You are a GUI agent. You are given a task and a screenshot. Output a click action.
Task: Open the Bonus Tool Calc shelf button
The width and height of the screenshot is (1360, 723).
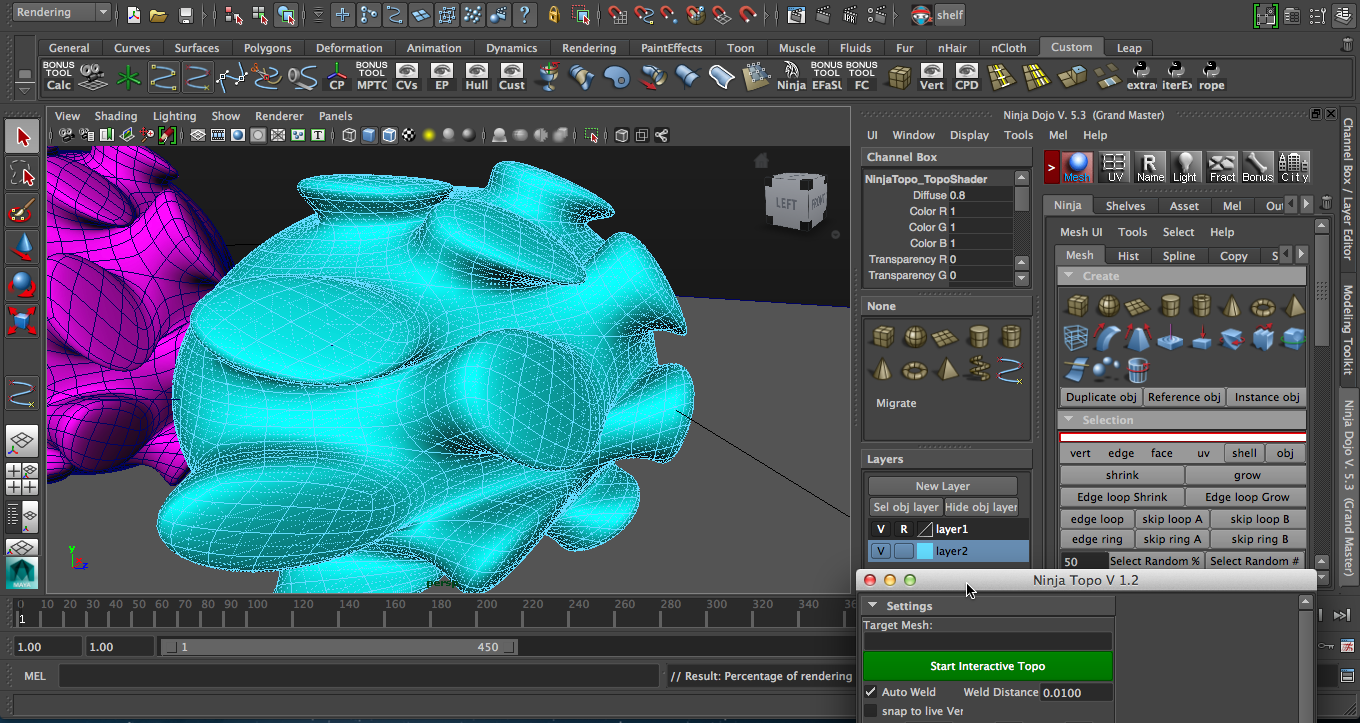pyautogui.click(x=58, y=76)
